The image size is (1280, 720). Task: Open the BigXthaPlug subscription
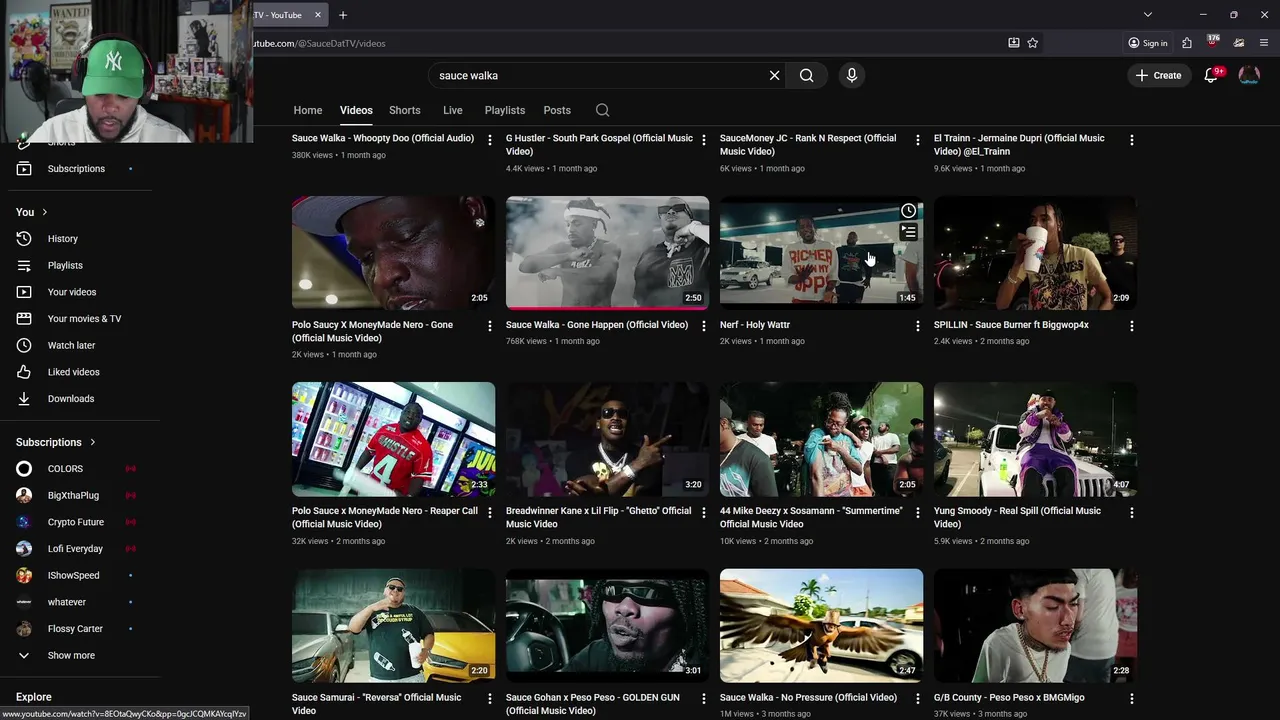[x=78, y=495]
